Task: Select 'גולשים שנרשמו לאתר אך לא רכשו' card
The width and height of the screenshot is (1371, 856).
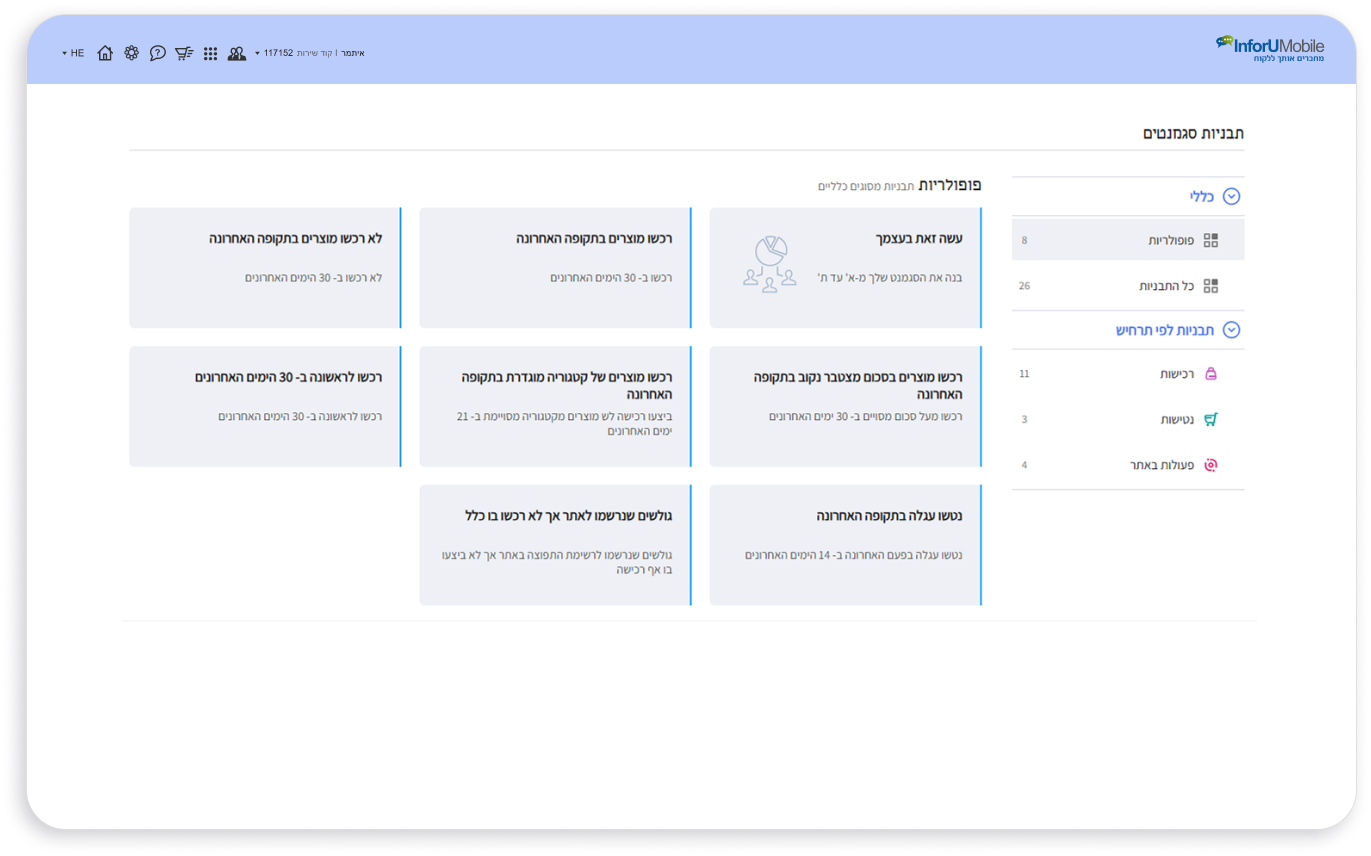Action: 555,545
